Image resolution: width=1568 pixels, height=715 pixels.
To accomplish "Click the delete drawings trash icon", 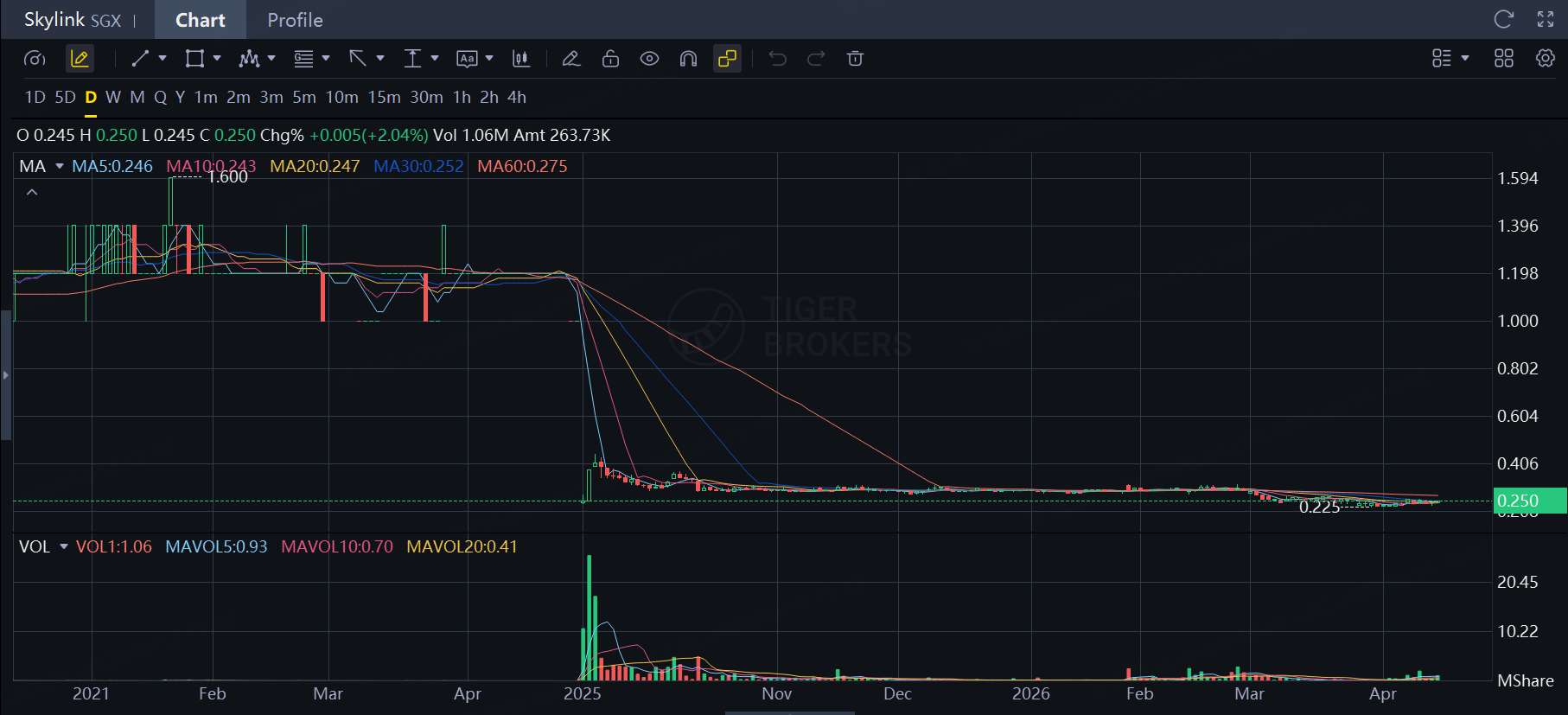I will click(855, 59).
